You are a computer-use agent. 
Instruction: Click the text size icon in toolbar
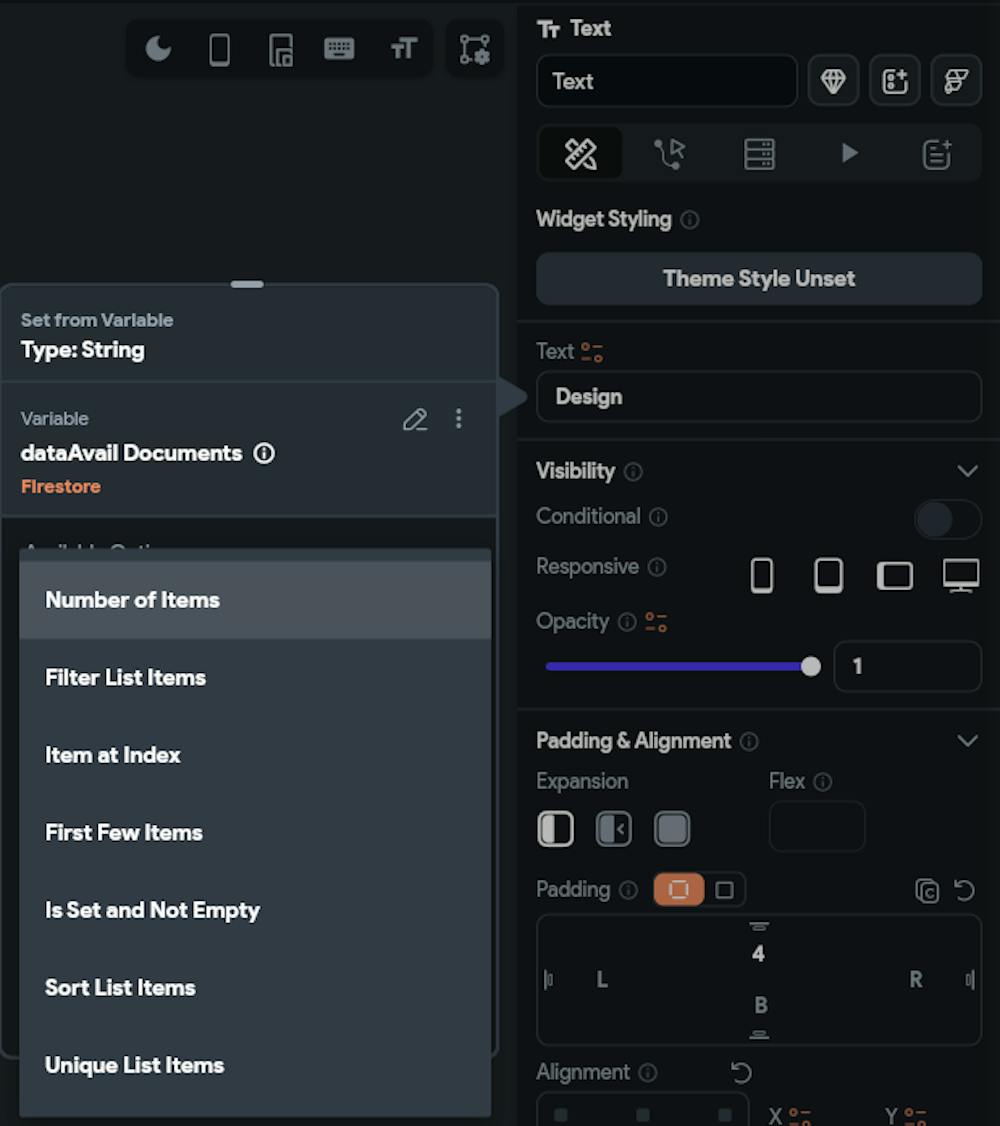pos(403,49)
